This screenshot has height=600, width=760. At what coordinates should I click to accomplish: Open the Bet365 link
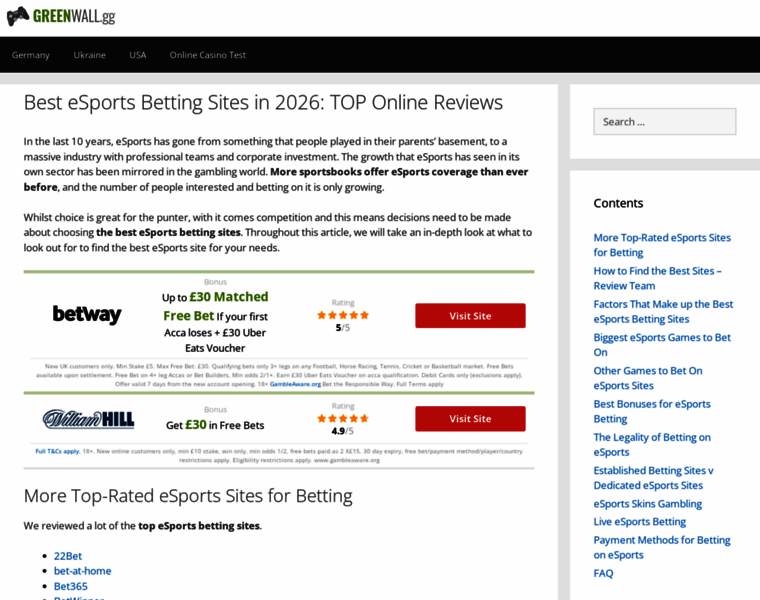pos(71,586)
